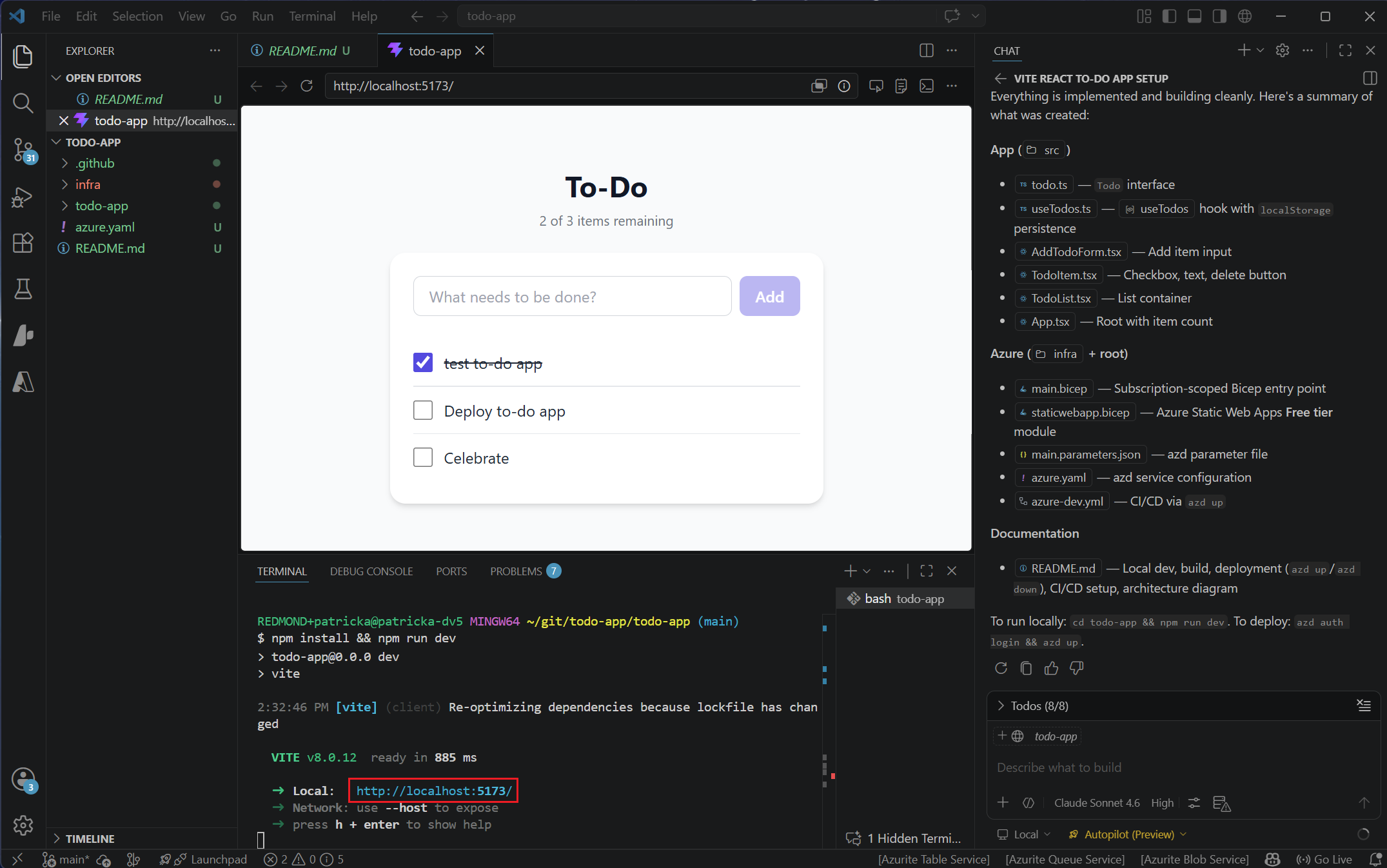
Task: Maximize the chat panel
Action: [x=1345, y=50]
